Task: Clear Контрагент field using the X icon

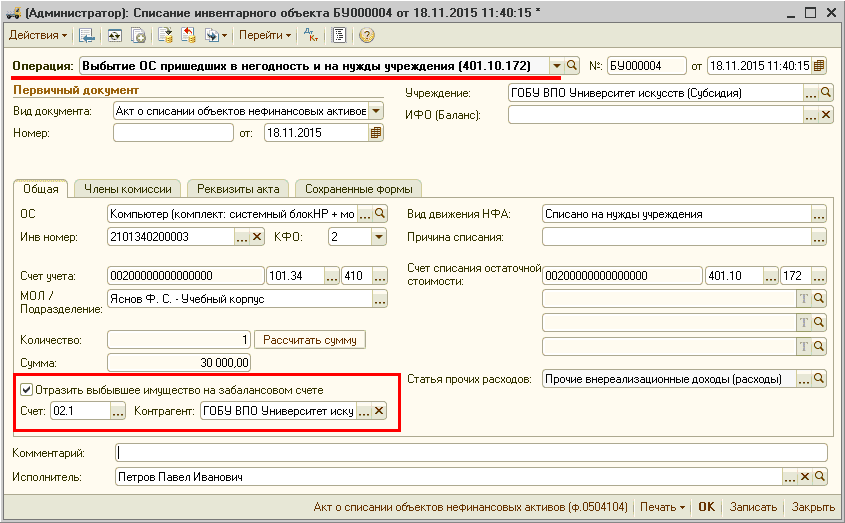Action: [x=379, y=411]
